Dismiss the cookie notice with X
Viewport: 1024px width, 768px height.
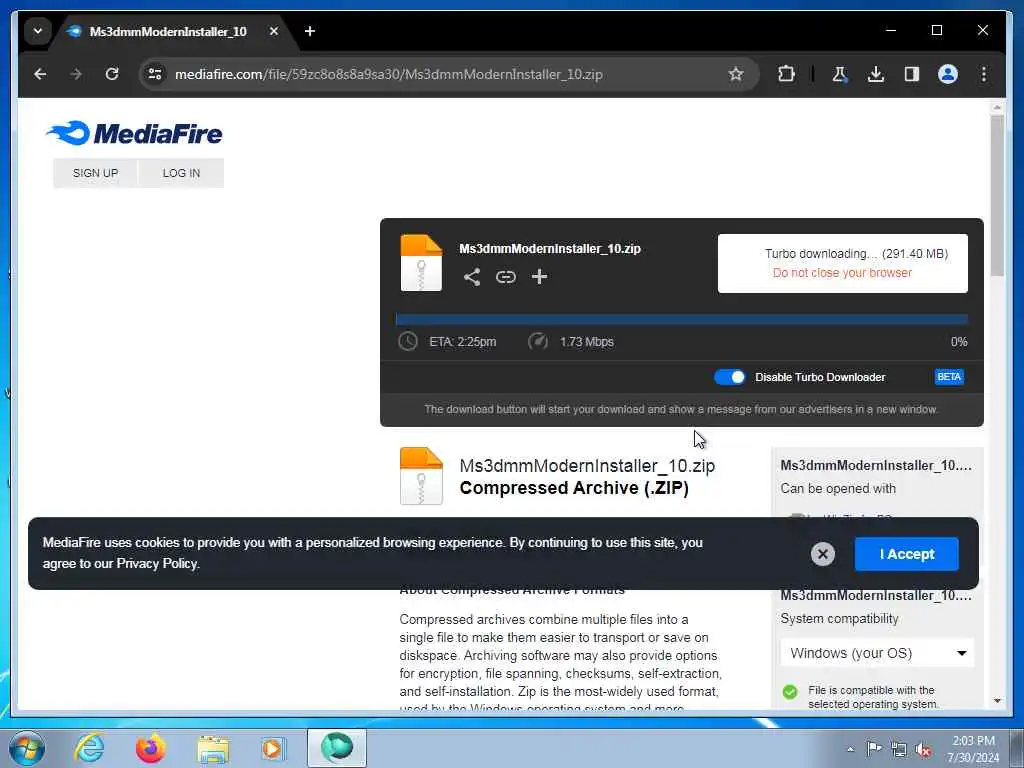823,554
